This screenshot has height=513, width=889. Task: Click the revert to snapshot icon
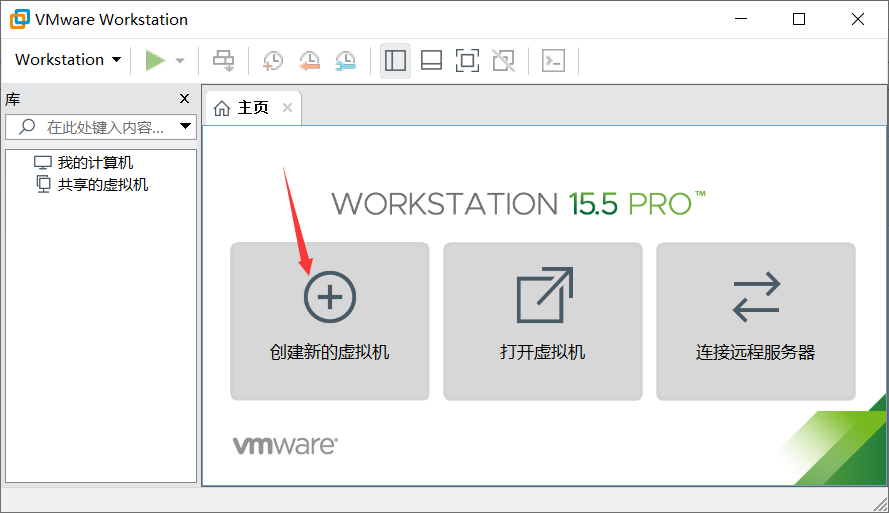click(x=310, y=60)
